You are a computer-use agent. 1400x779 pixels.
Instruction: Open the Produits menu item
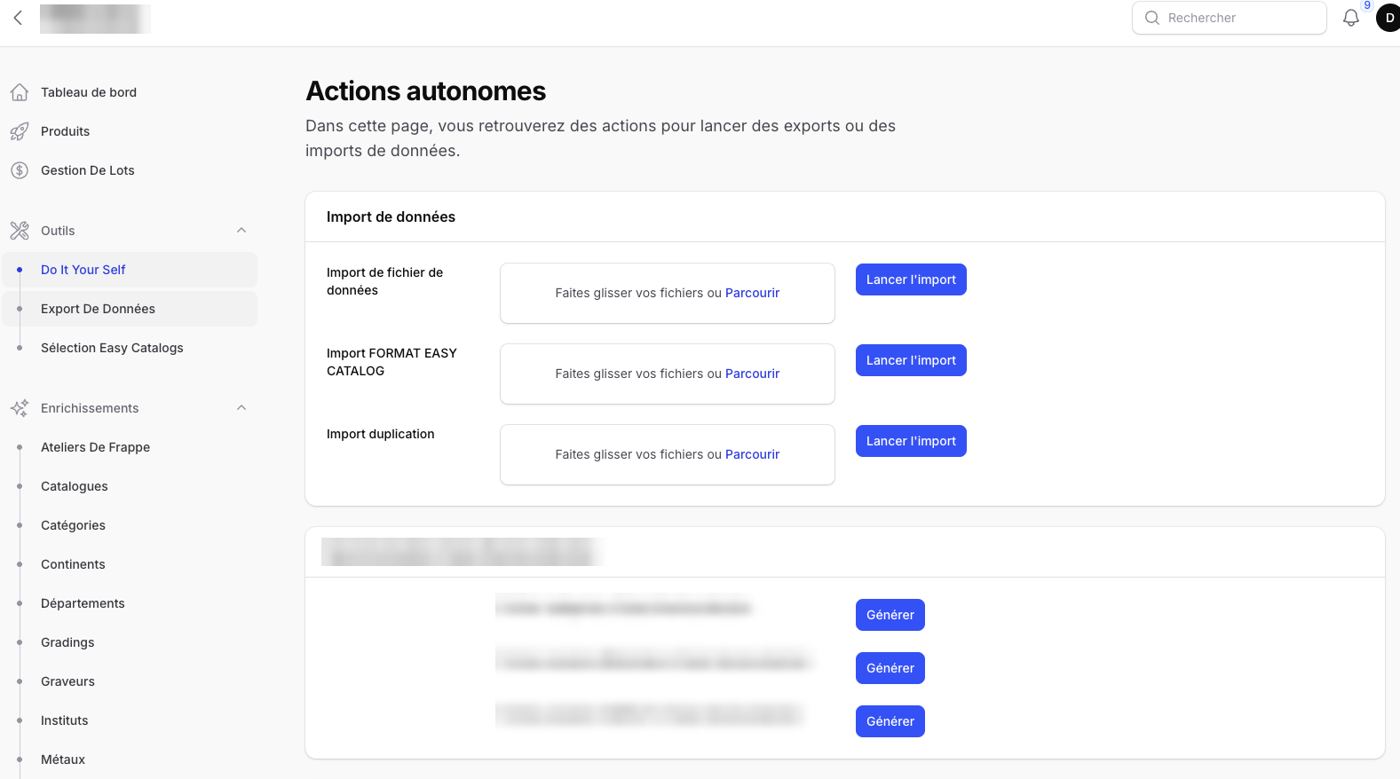point(65,131)
